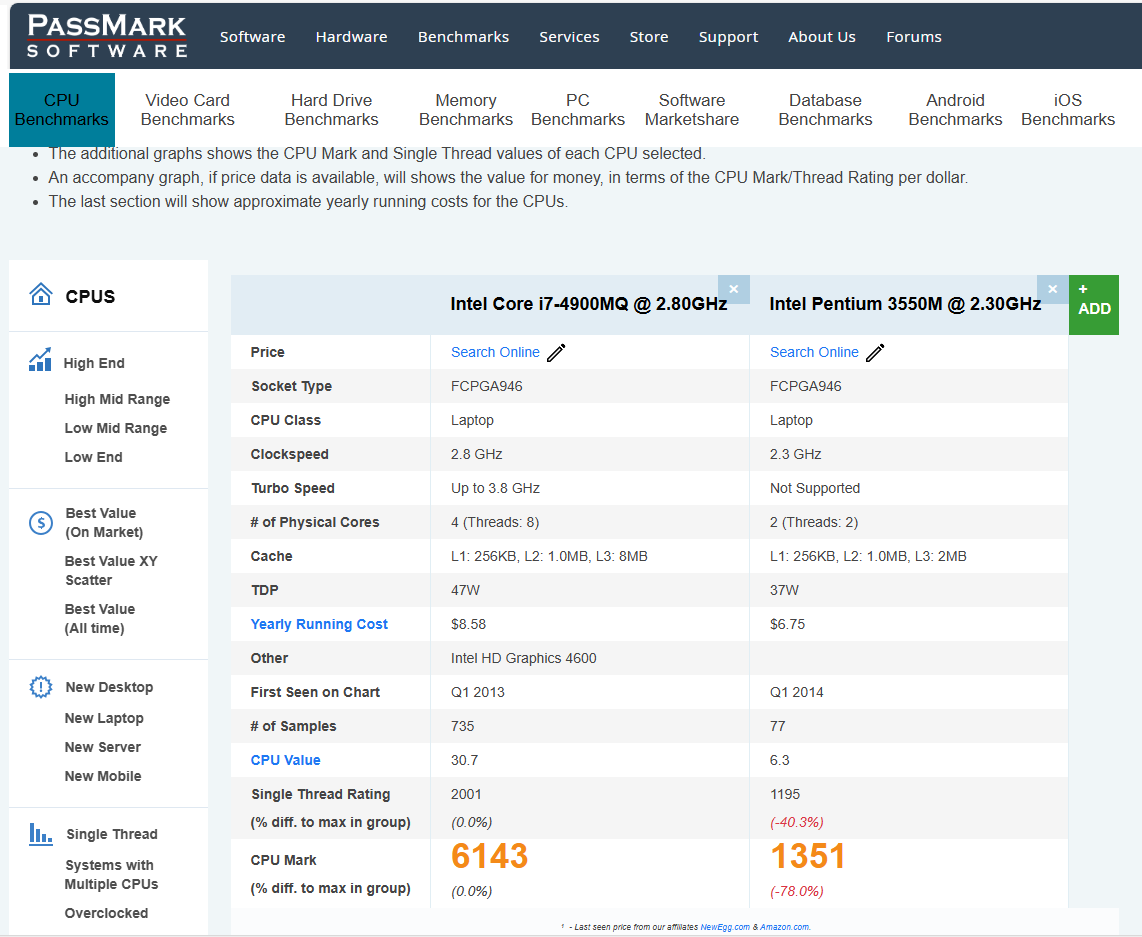Switch to iOS Benchmarks tab

1068,110
